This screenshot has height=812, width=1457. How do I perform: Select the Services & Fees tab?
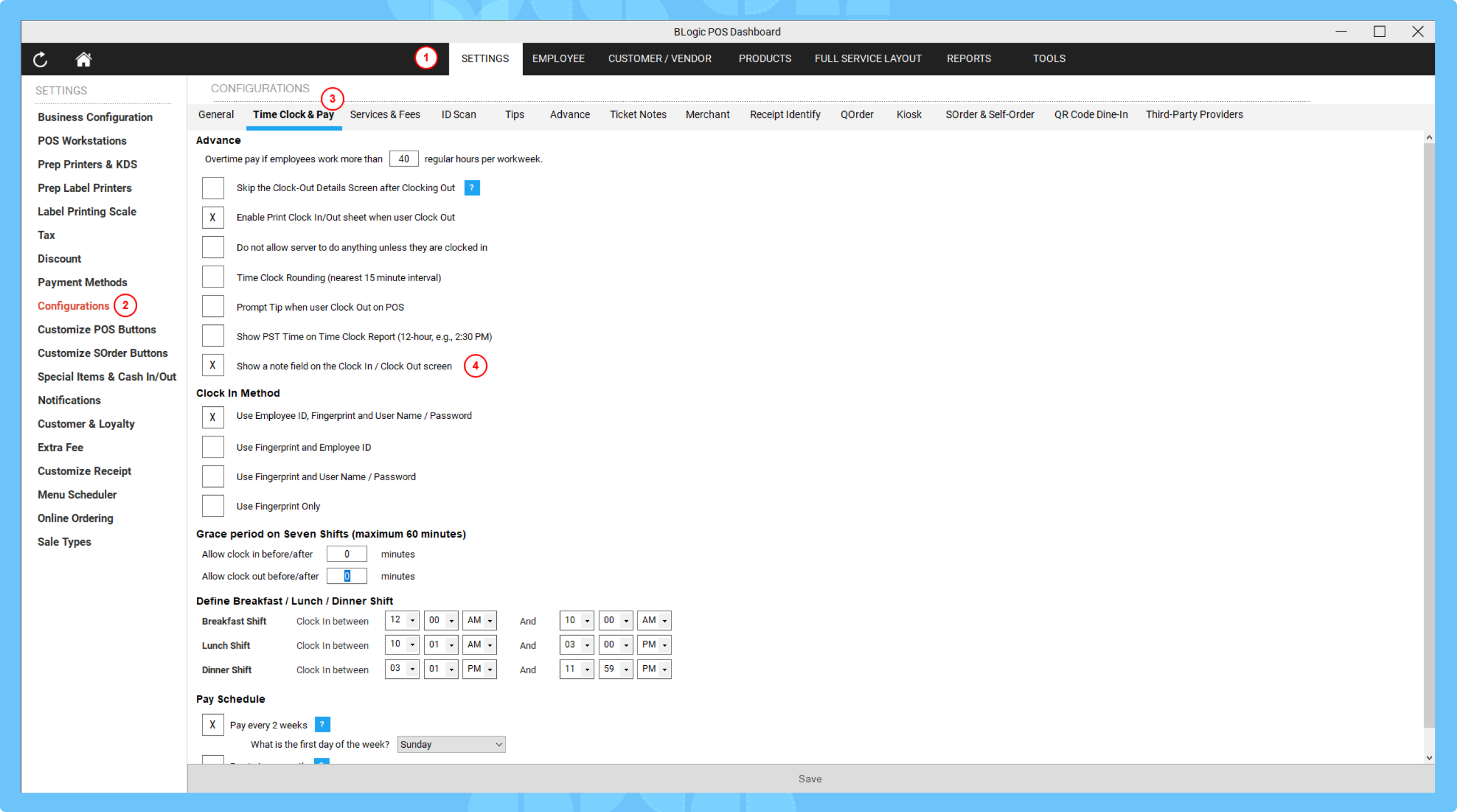[x=385, y=115]
